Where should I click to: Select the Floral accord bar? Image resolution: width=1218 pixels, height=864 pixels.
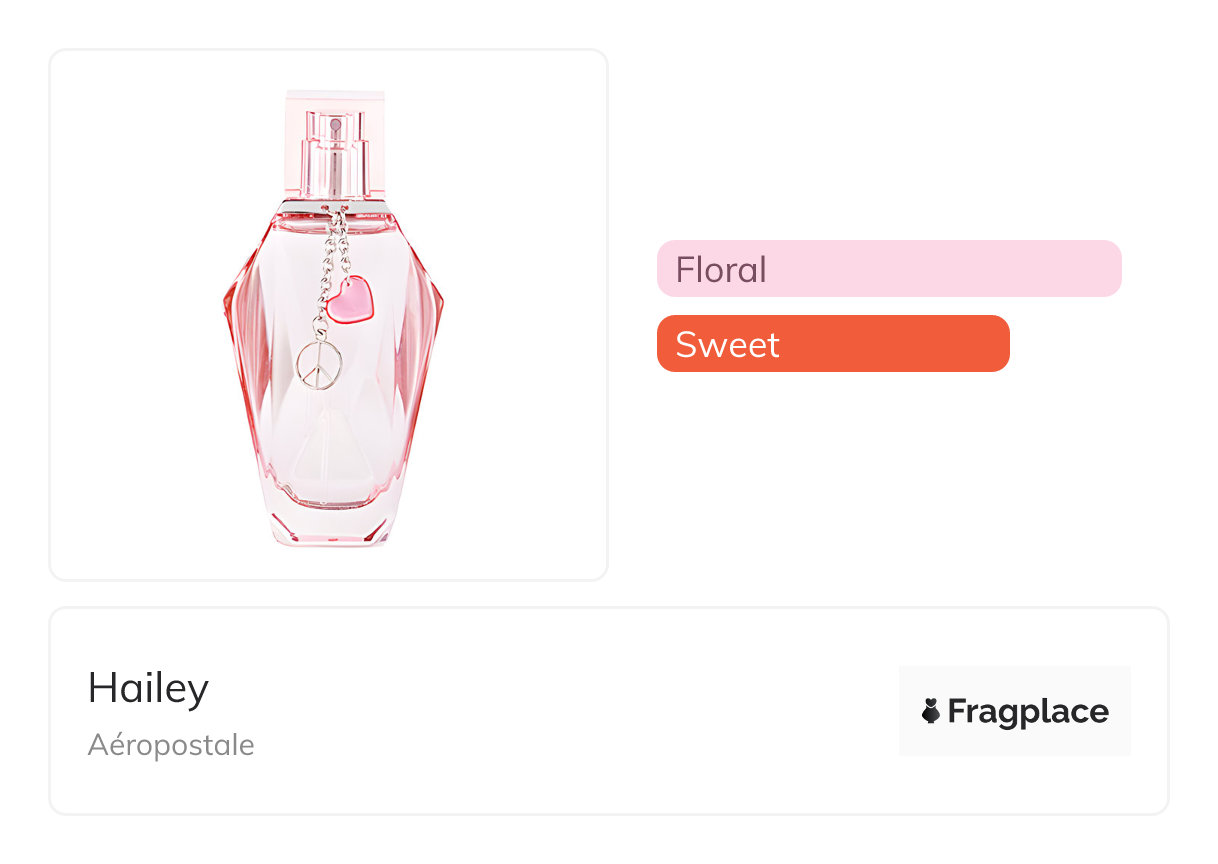point(888,269)
